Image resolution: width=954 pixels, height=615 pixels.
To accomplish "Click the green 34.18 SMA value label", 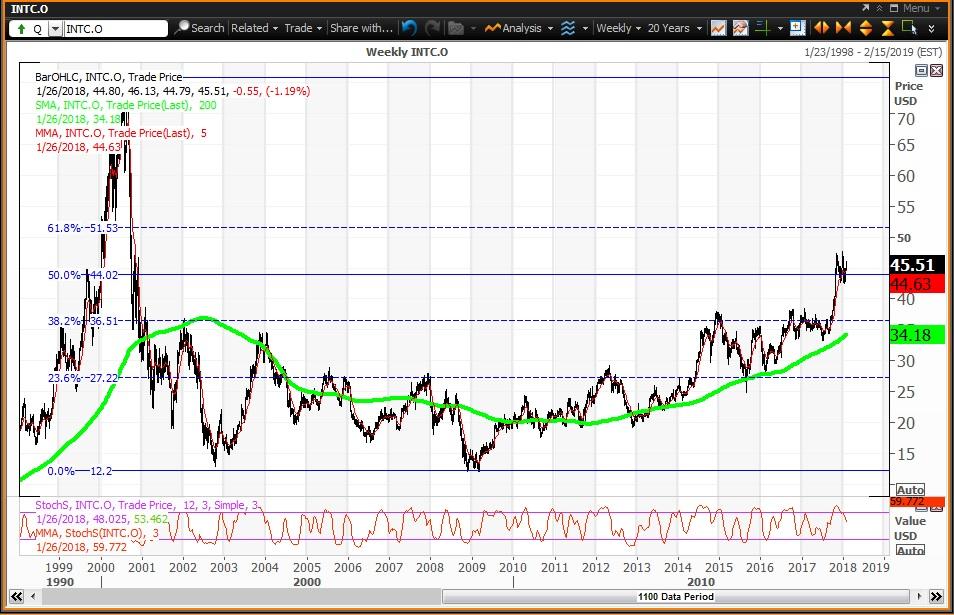I will click(x=916, y=335).
